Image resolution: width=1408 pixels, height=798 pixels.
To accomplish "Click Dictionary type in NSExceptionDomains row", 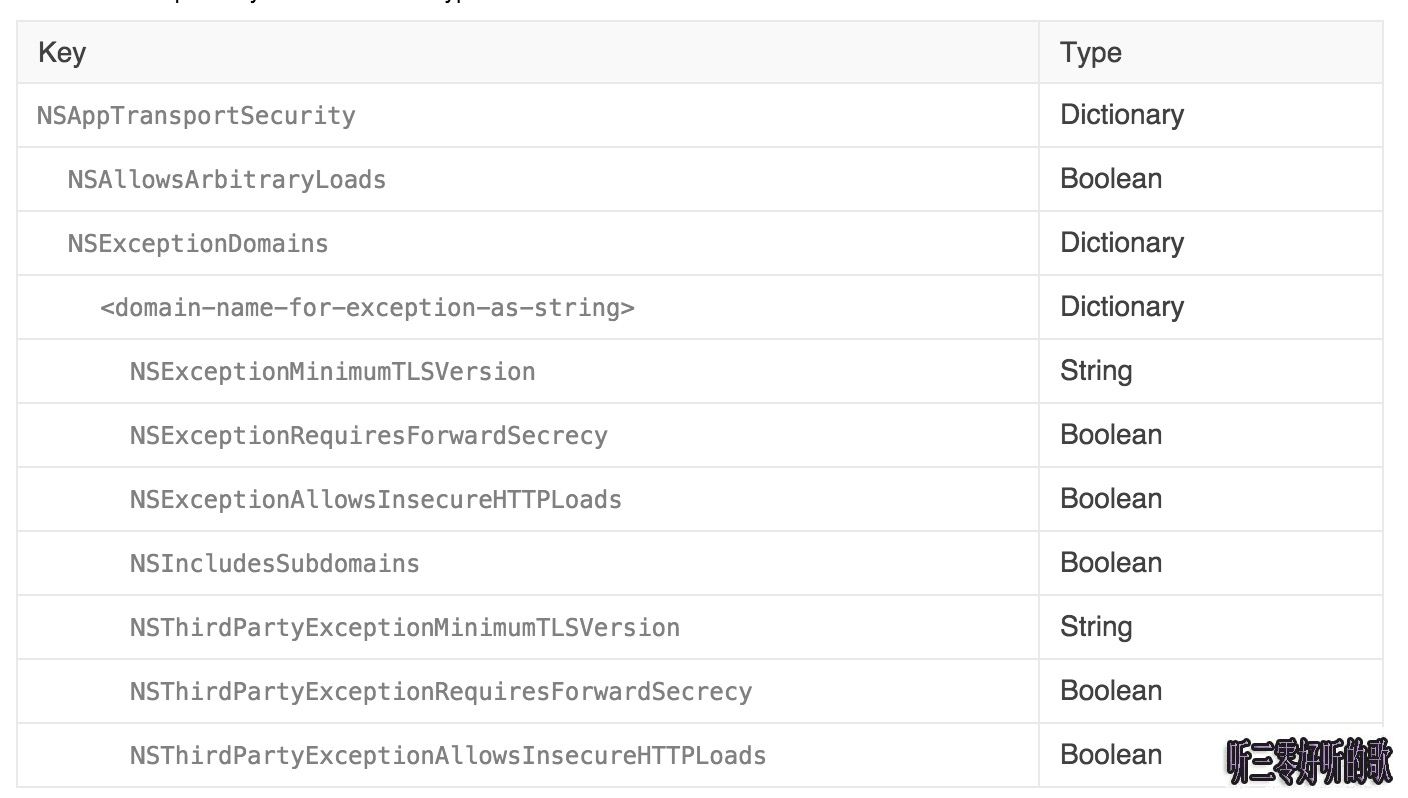I will [x=1122, y=243].
